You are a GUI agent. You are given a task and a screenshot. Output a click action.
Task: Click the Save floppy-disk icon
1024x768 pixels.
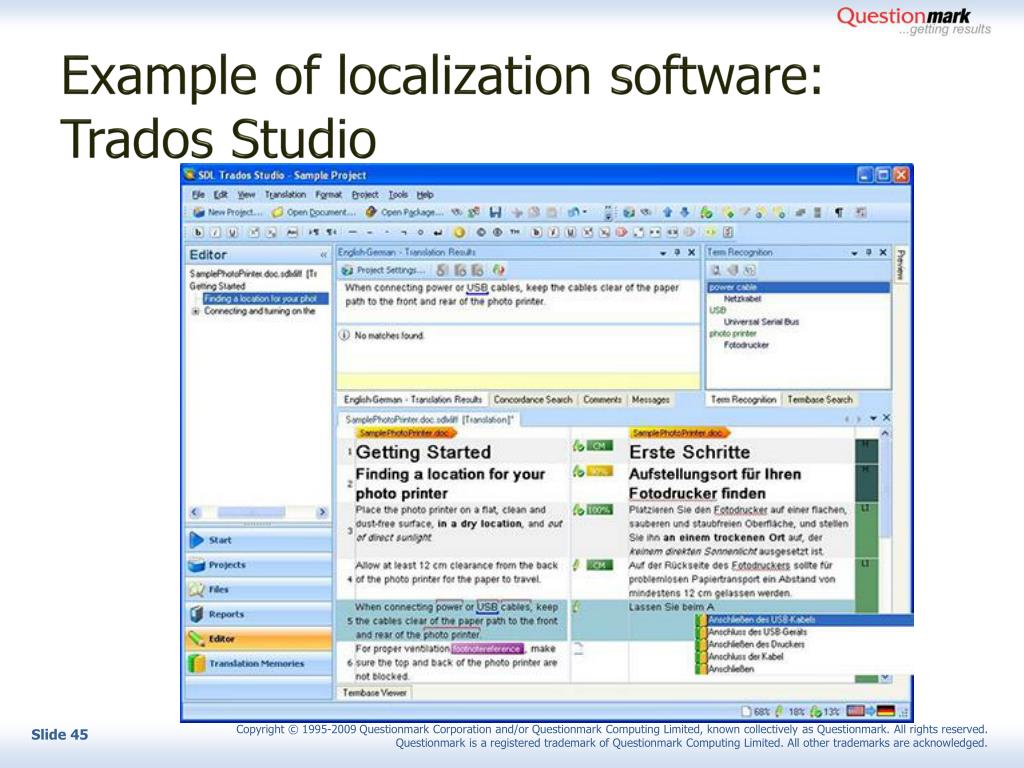pyautogui.click(x=495, y=212)
